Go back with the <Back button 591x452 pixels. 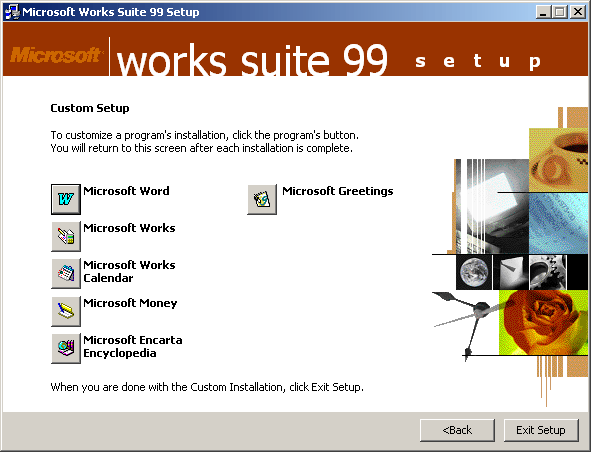(457, 430)
